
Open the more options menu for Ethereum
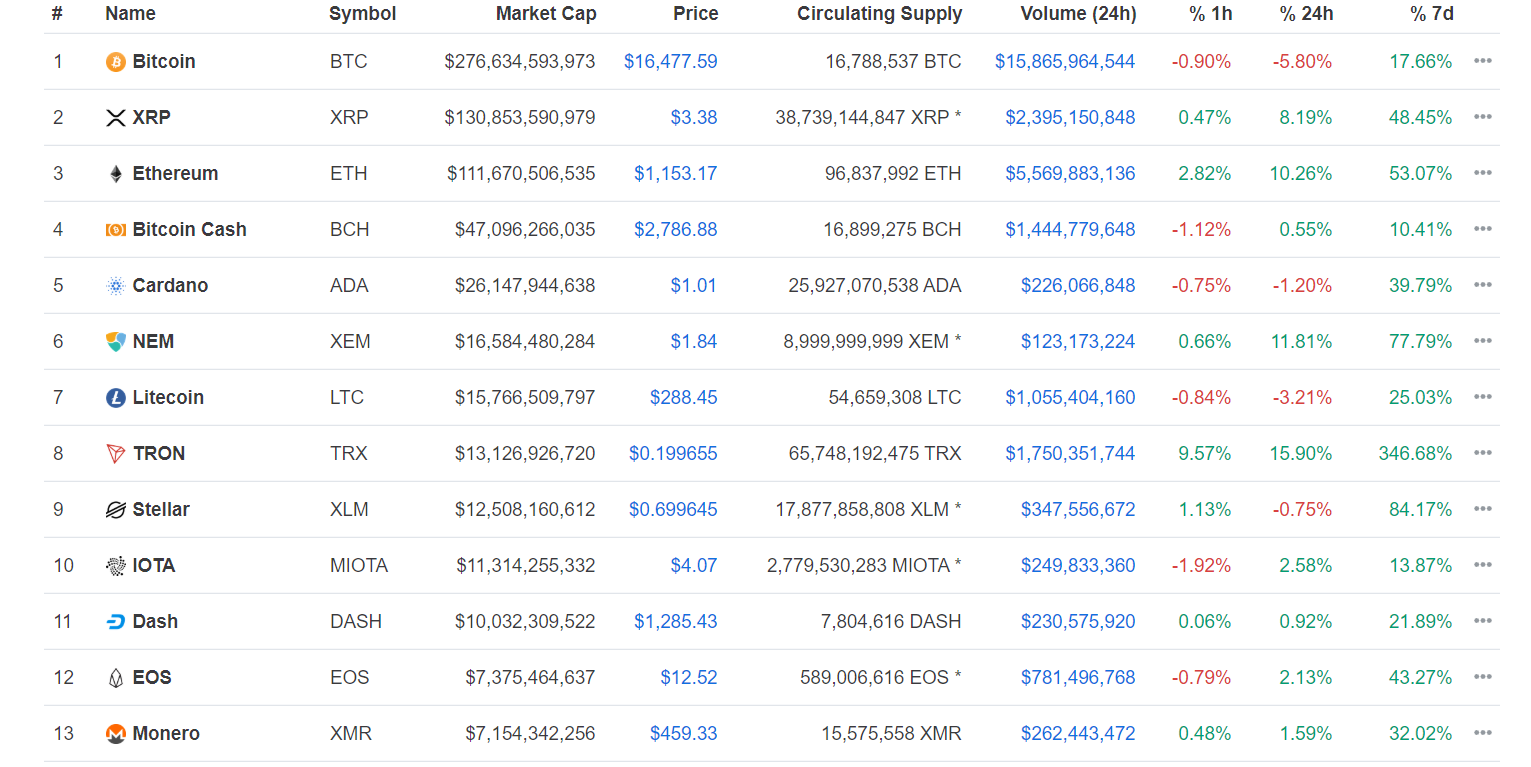[1482, 173]
